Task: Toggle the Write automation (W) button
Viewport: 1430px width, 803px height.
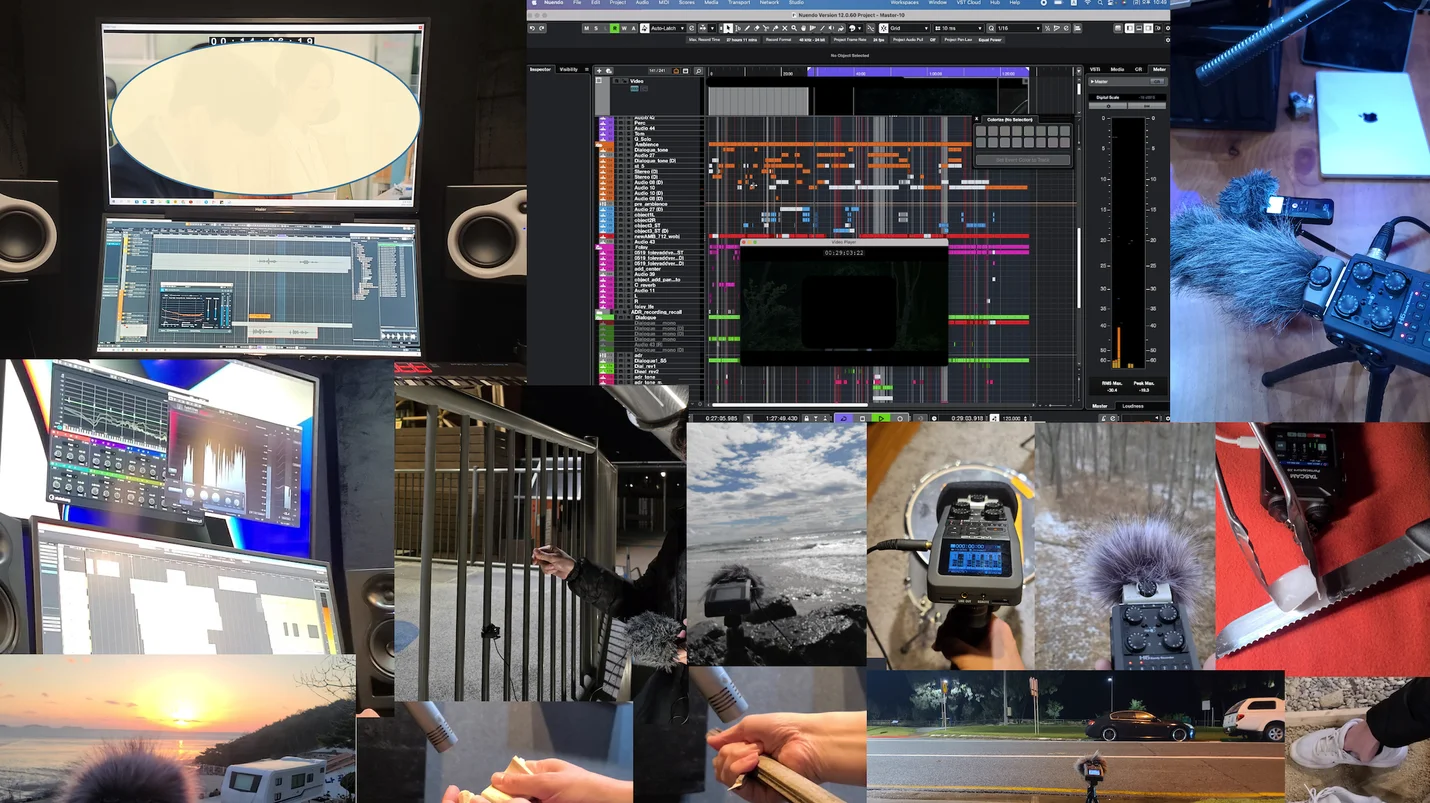Action: 624,28
